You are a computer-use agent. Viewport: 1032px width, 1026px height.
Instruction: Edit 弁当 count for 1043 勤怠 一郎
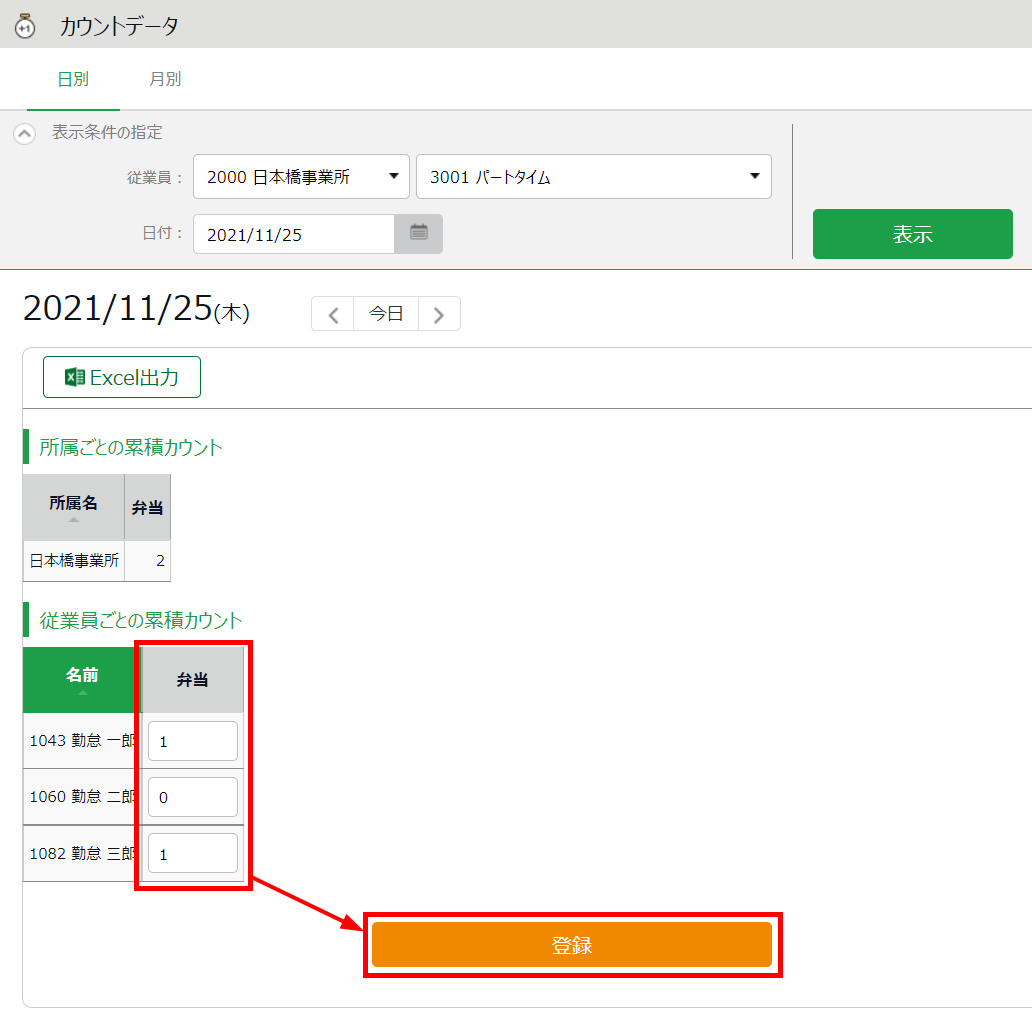pyautogui.click(x=193, y=741)
